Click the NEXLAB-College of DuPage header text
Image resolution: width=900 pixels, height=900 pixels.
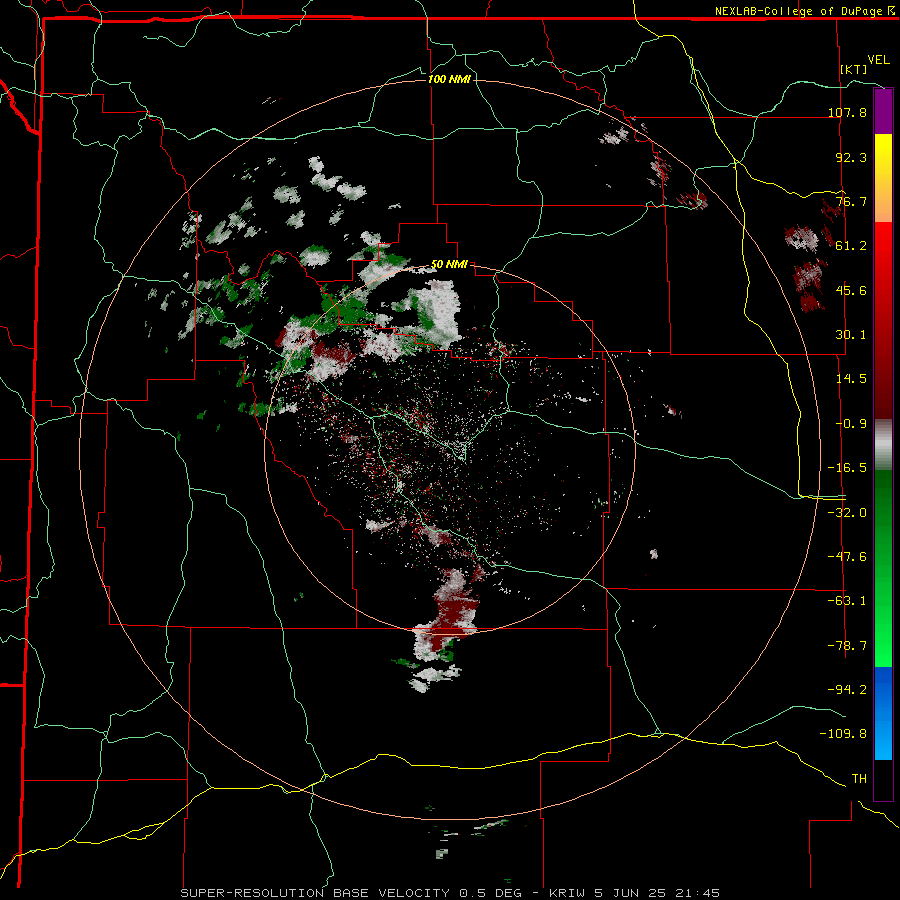(x=799, y=11)
